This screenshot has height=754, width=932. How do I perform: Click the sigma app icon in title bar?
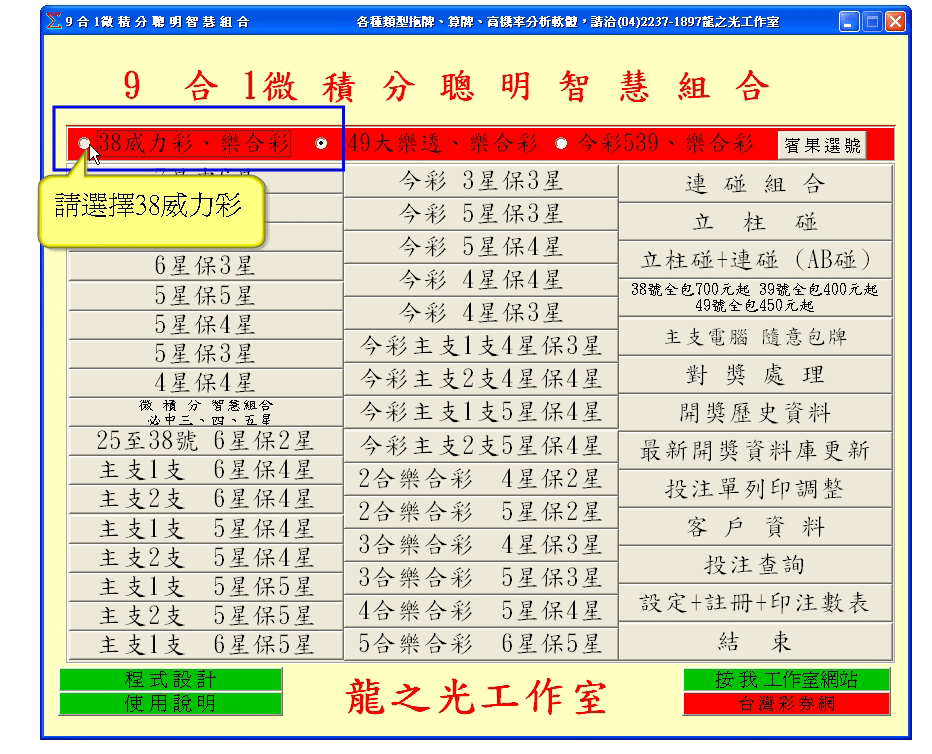tap(54, 21)
